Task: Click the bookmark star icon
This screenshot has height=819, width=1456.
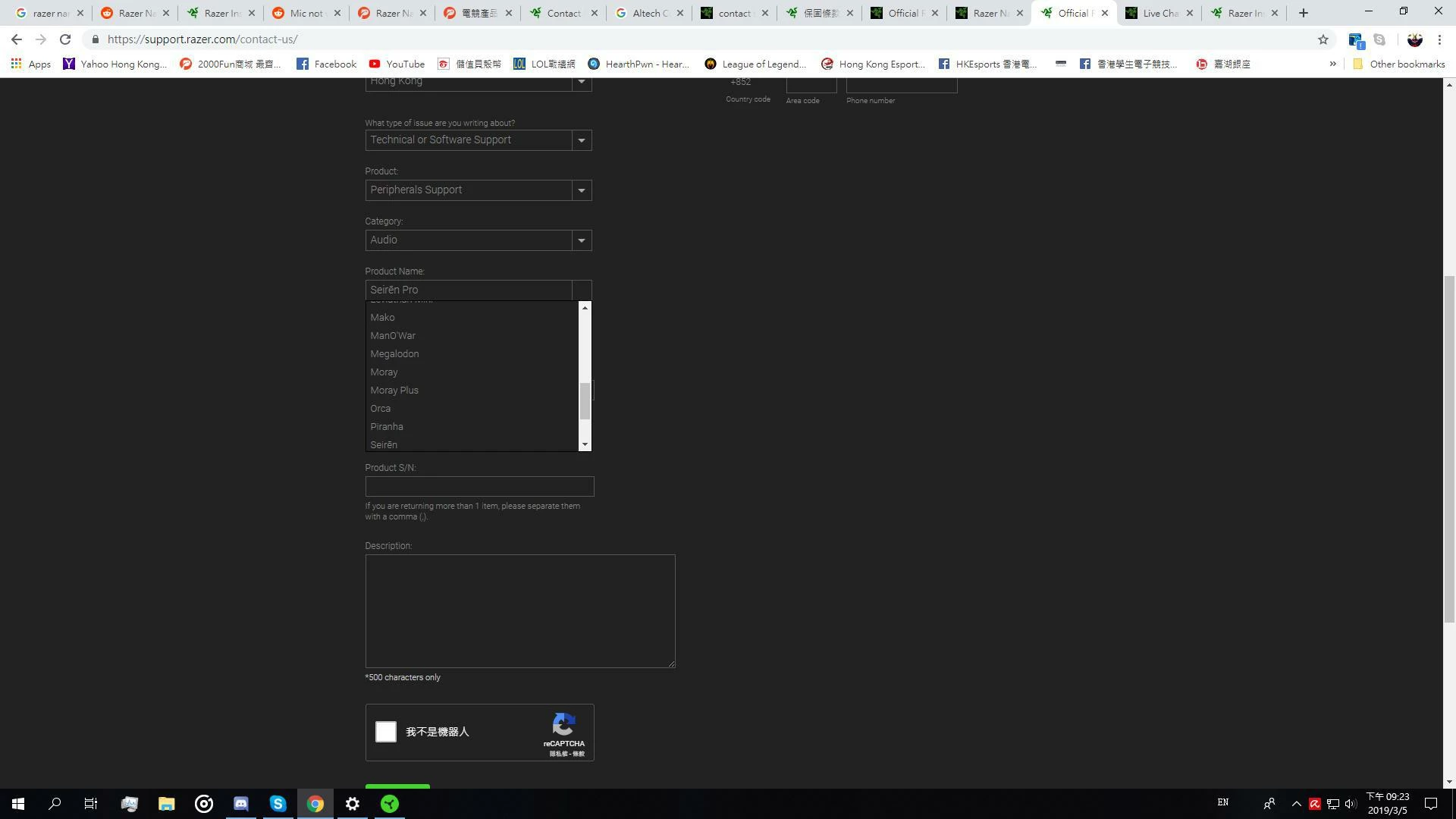Action: click(x=1323, y=39)
